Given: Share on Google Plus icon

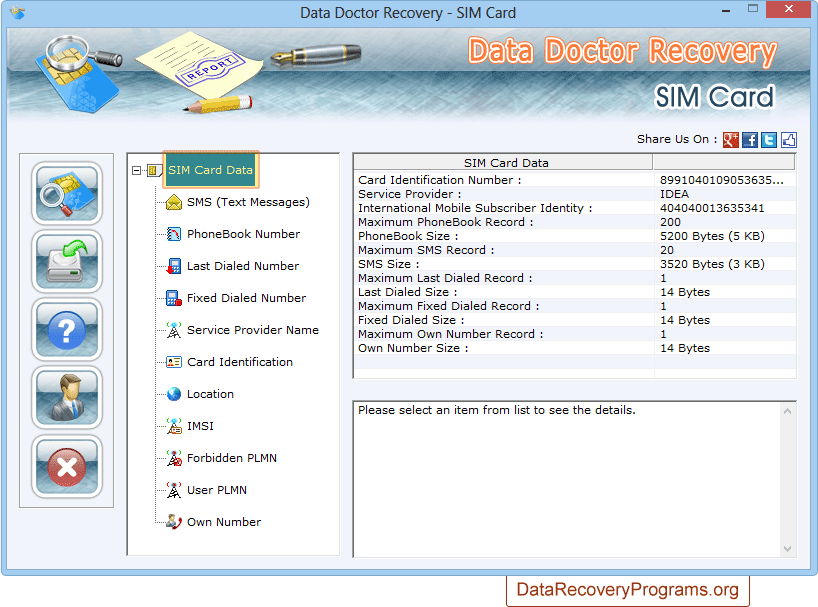Looking at the screenshot, I should click(730, 140).
